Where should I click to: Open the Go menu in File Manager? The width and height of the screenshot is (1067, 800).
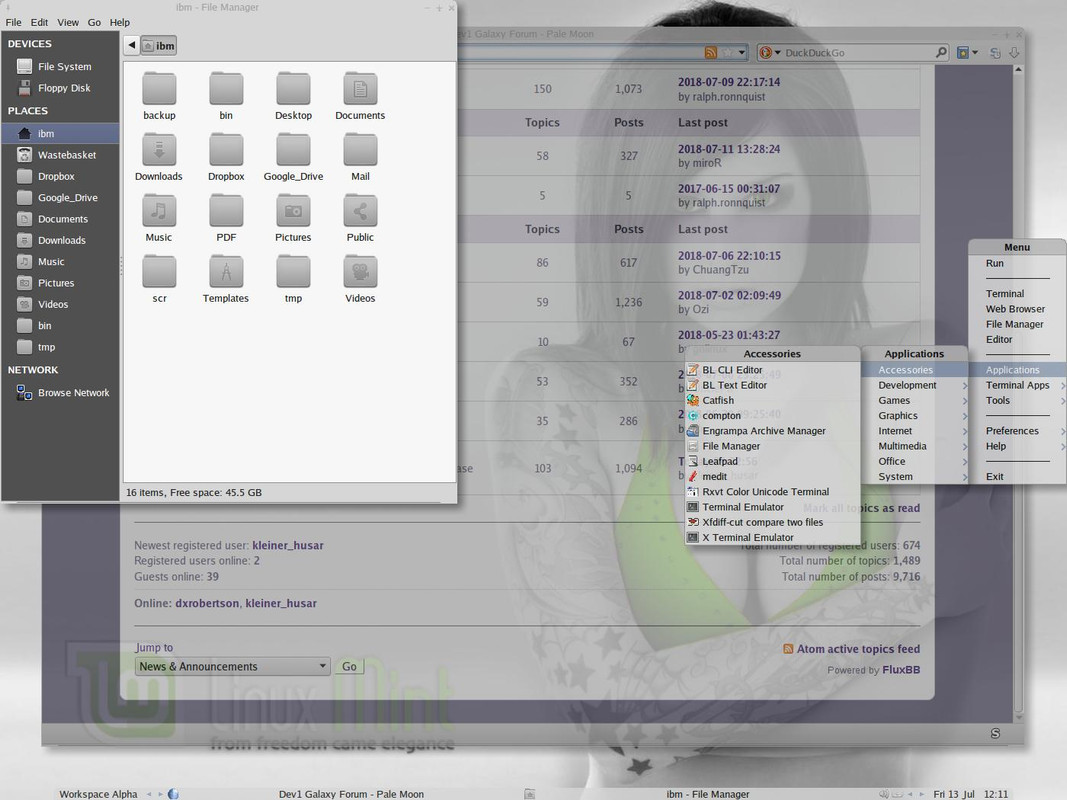click(95, 22)
